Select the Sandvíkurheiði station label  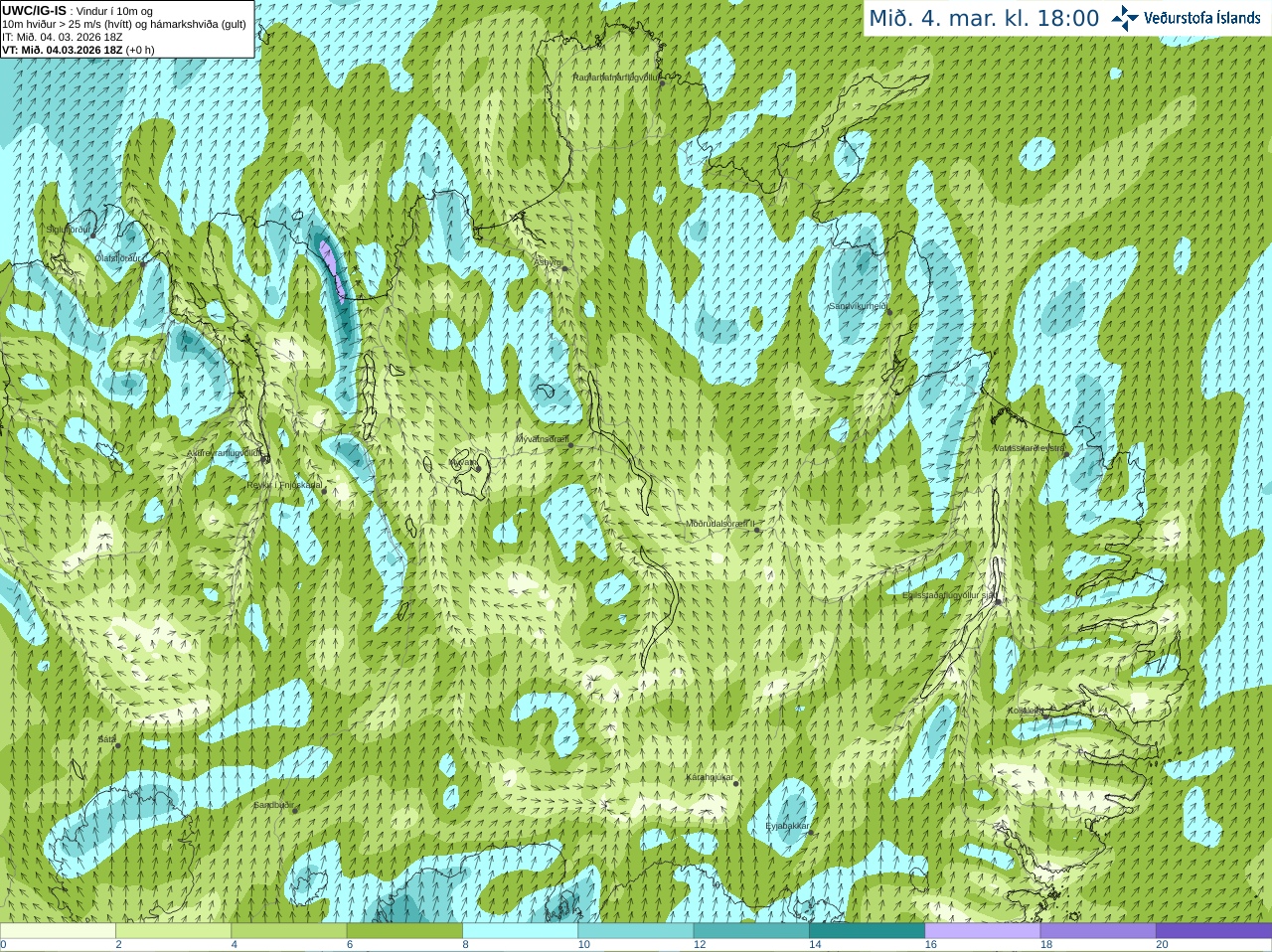(858, 306)
